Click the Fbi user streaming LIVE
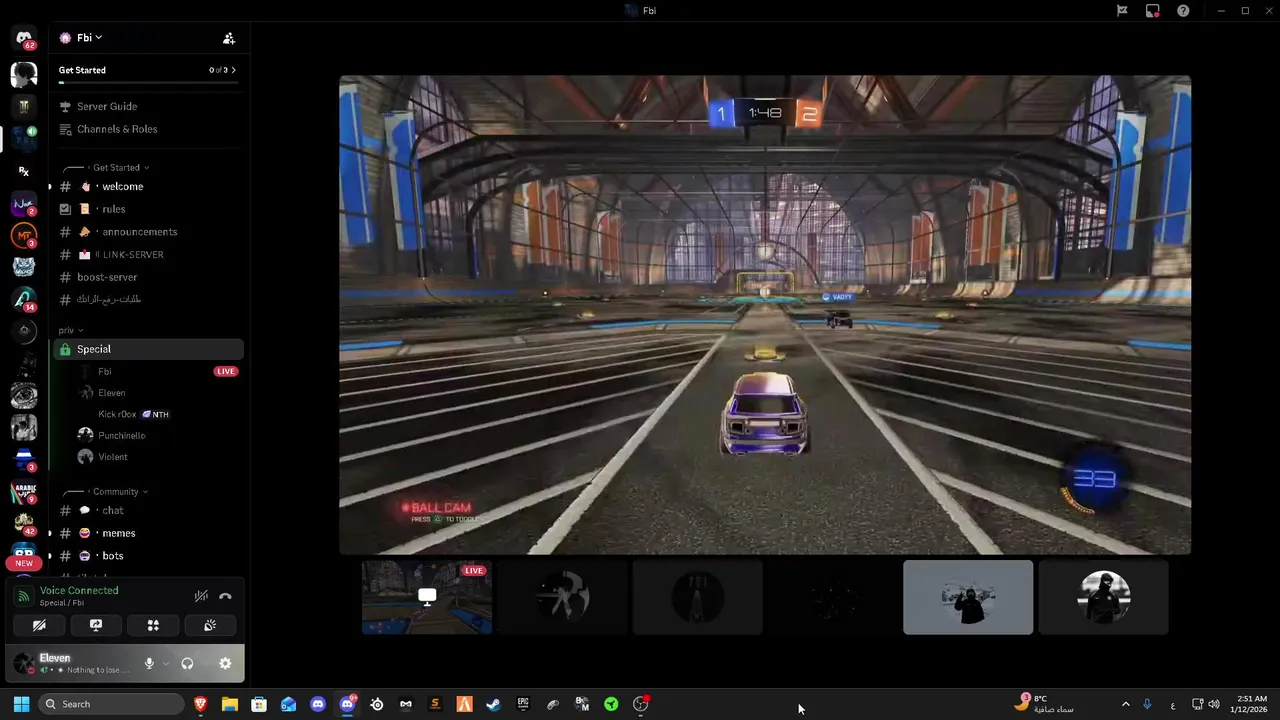1280x720 pixels. click(x=160, y=371)
